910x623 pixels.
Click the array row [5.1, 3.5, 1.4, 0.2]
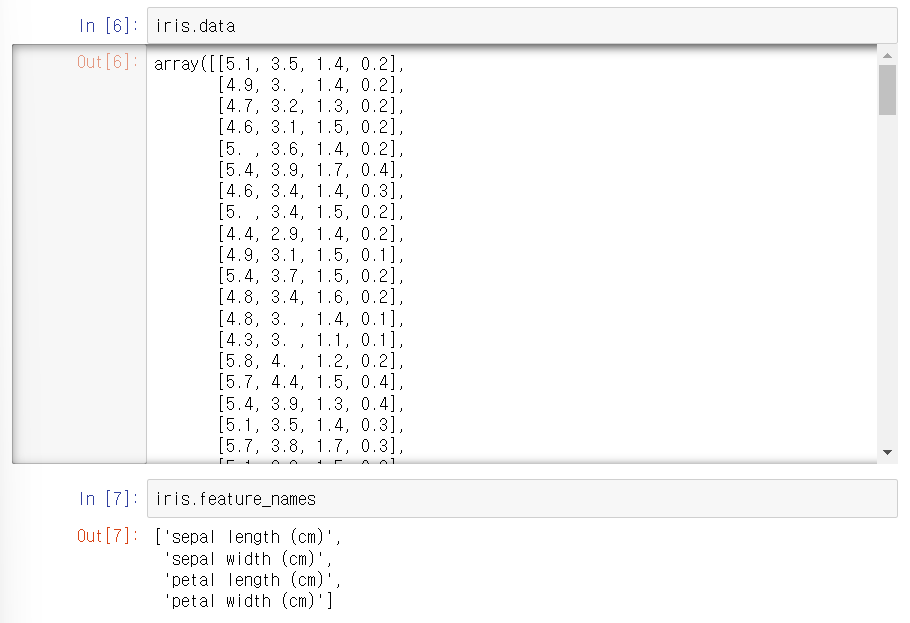(x=307, y=63)
